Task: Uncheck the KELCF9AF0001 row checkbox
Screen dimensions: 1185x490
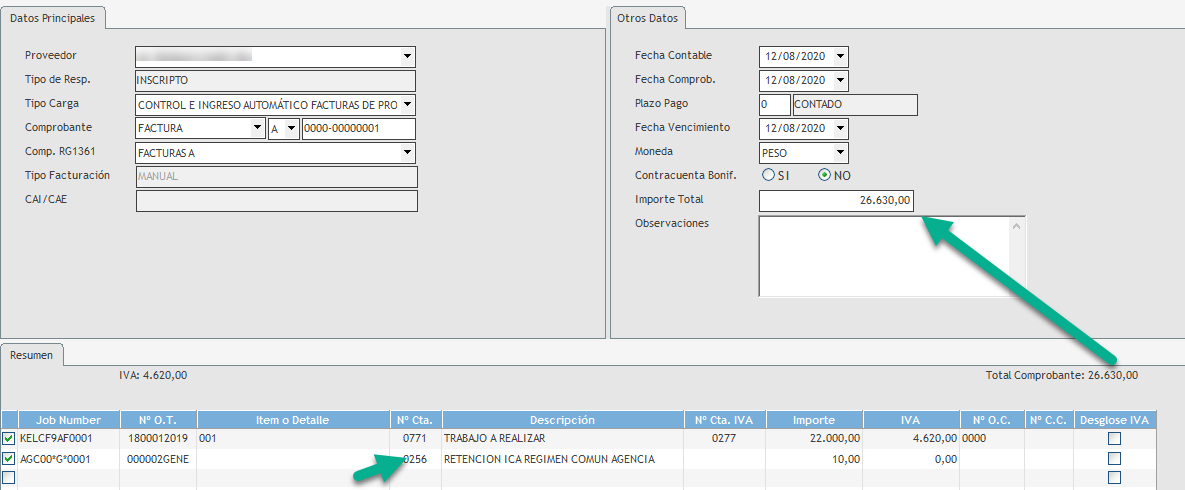Action: point(9,438)
